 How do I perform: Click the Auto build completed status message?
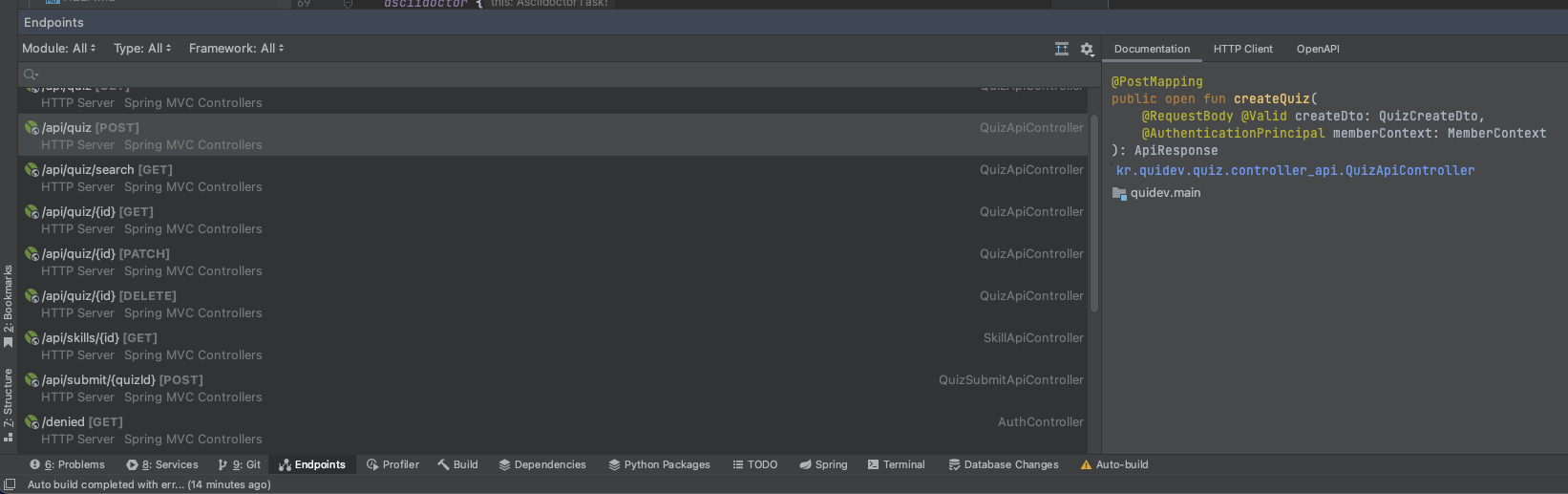tap(149, 484)
